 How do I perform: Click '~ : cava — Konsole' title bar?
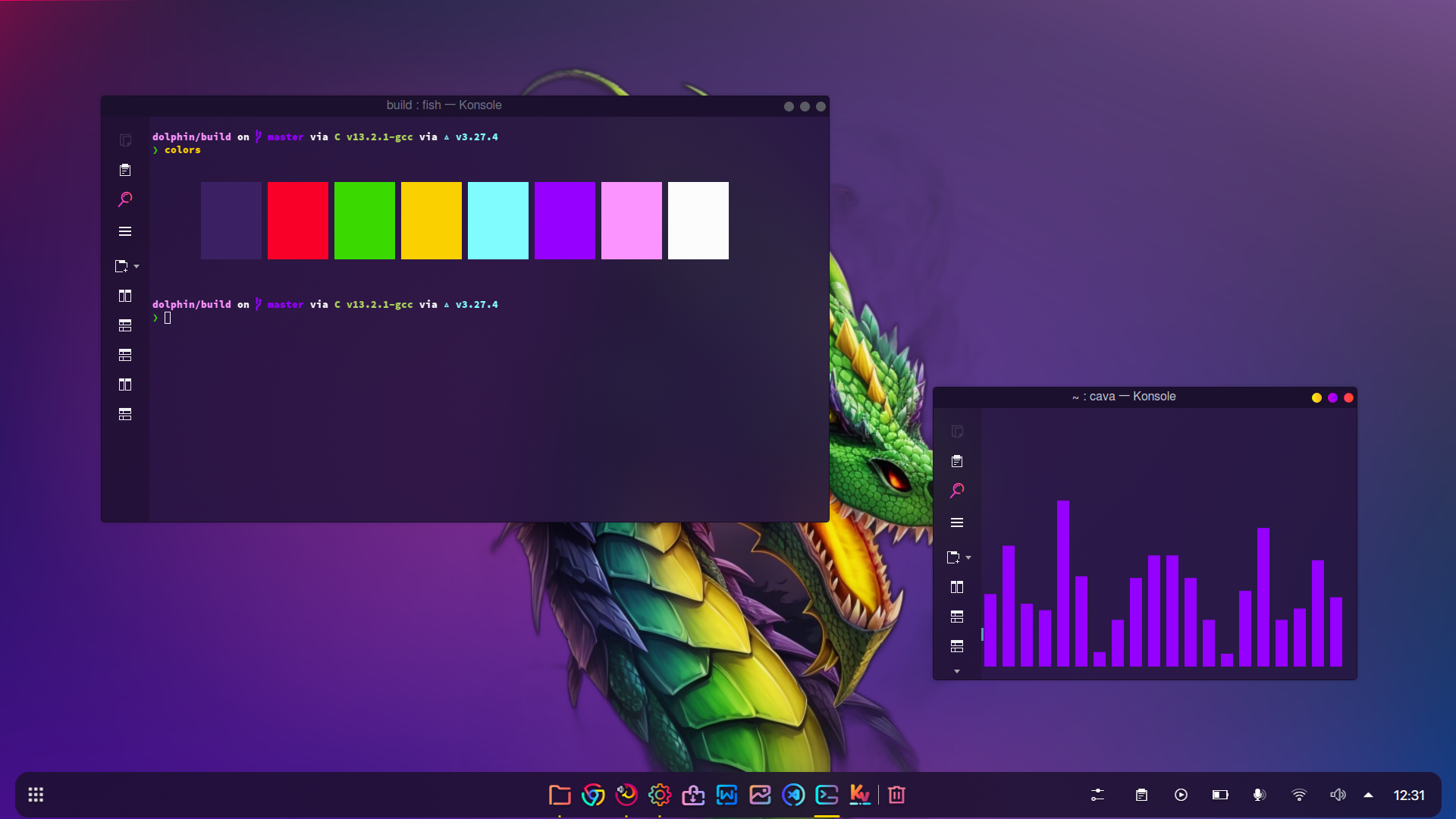1124,397
